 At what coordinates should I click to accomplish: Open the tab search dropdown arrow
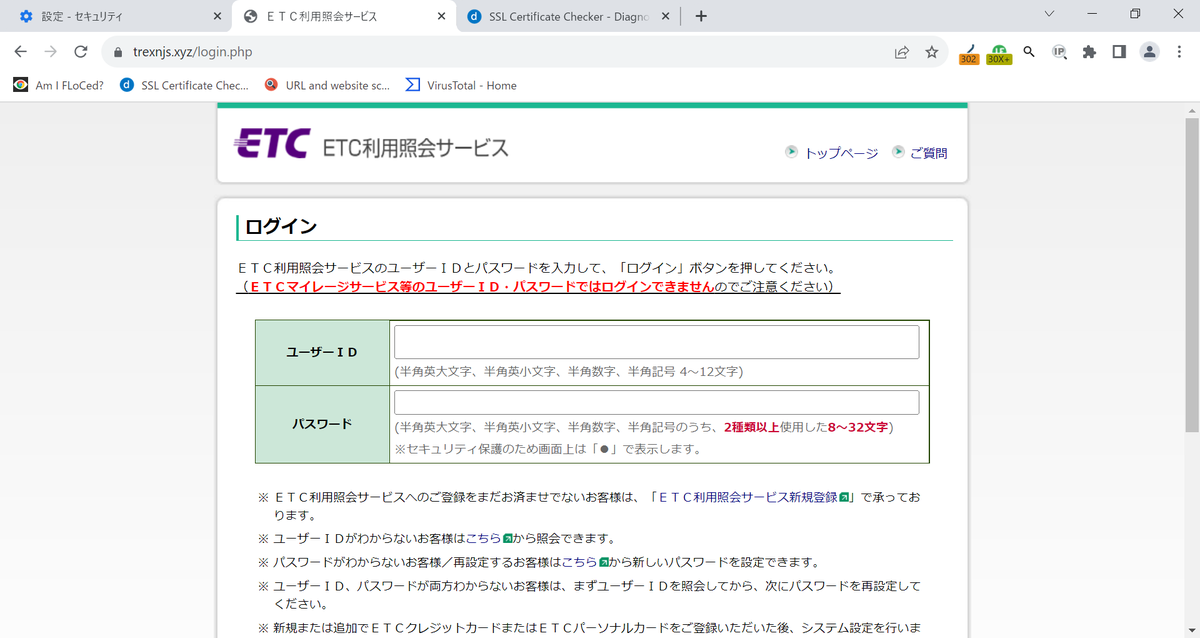click(x=1049, y=14)
